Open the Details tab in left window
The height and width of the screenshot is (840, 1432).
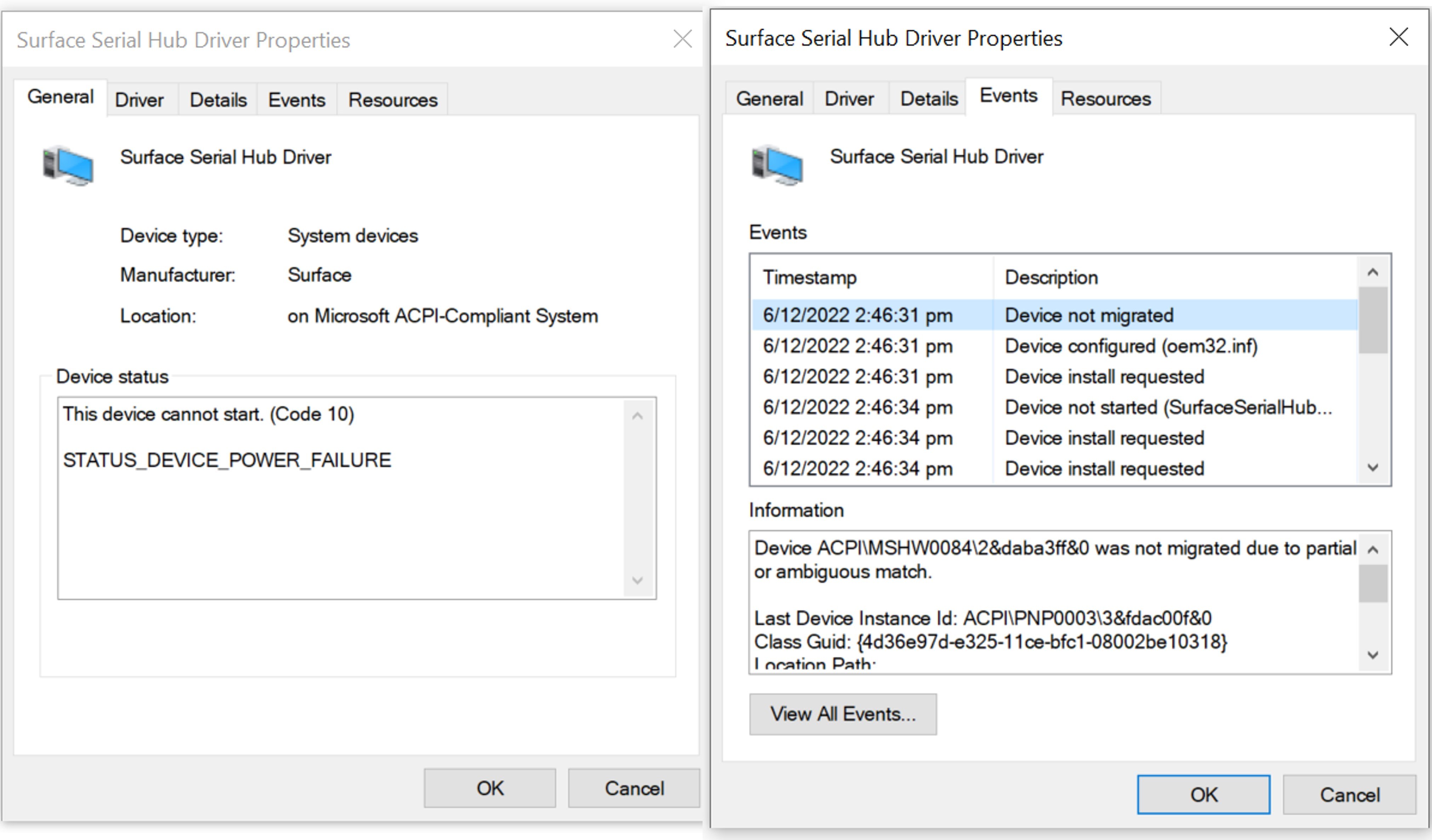218,100
